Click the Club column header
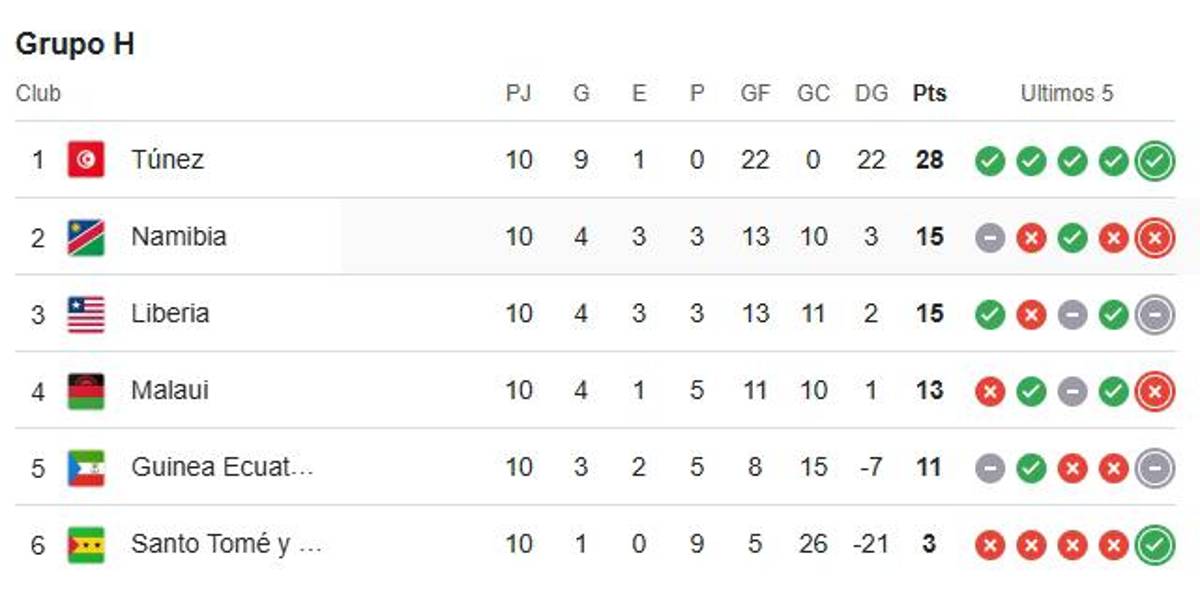This screenshot has width=1200, height=607. [x=38, y=94]
